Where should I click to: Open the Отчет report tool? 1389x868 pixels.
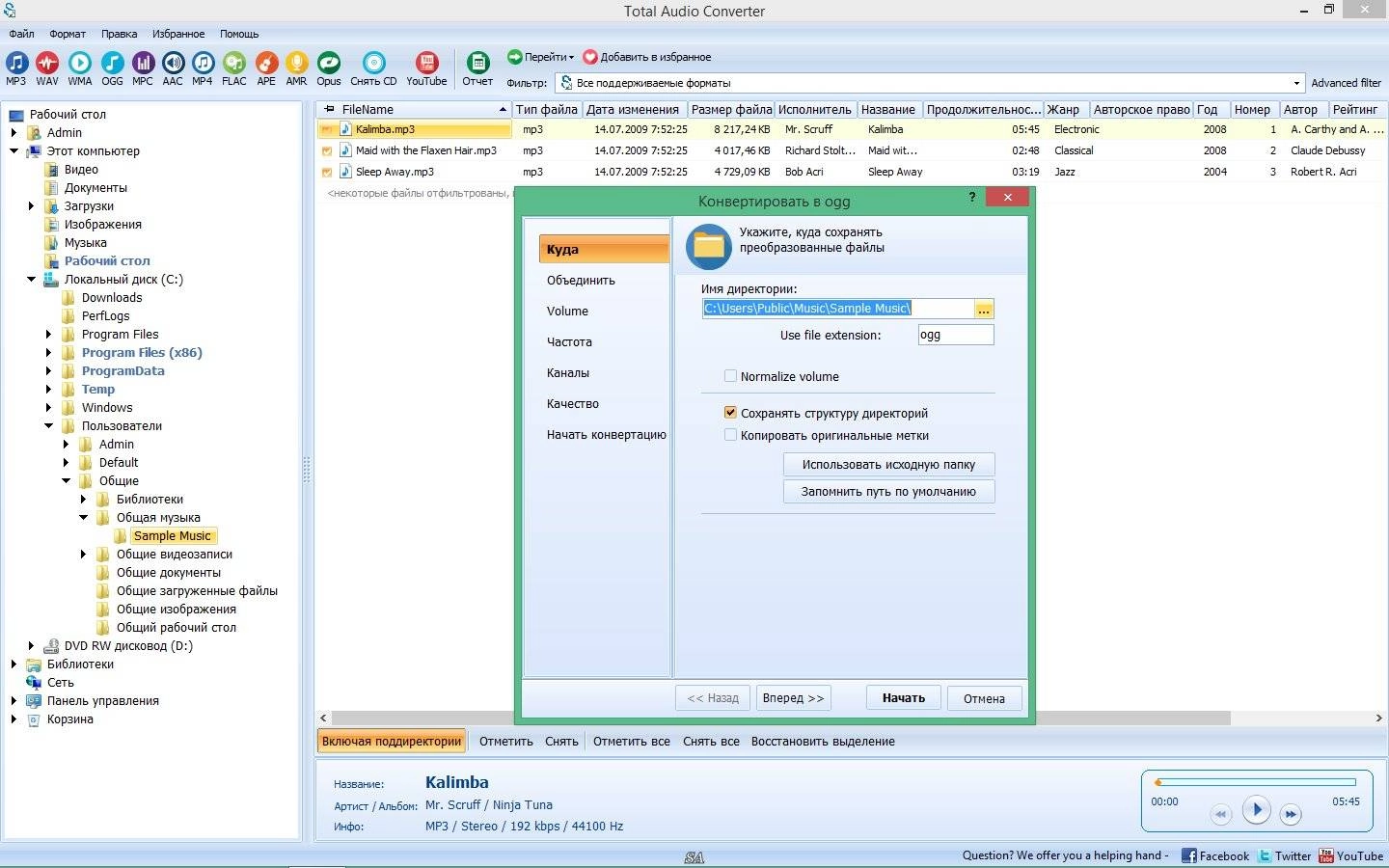(x=477, y=68)
